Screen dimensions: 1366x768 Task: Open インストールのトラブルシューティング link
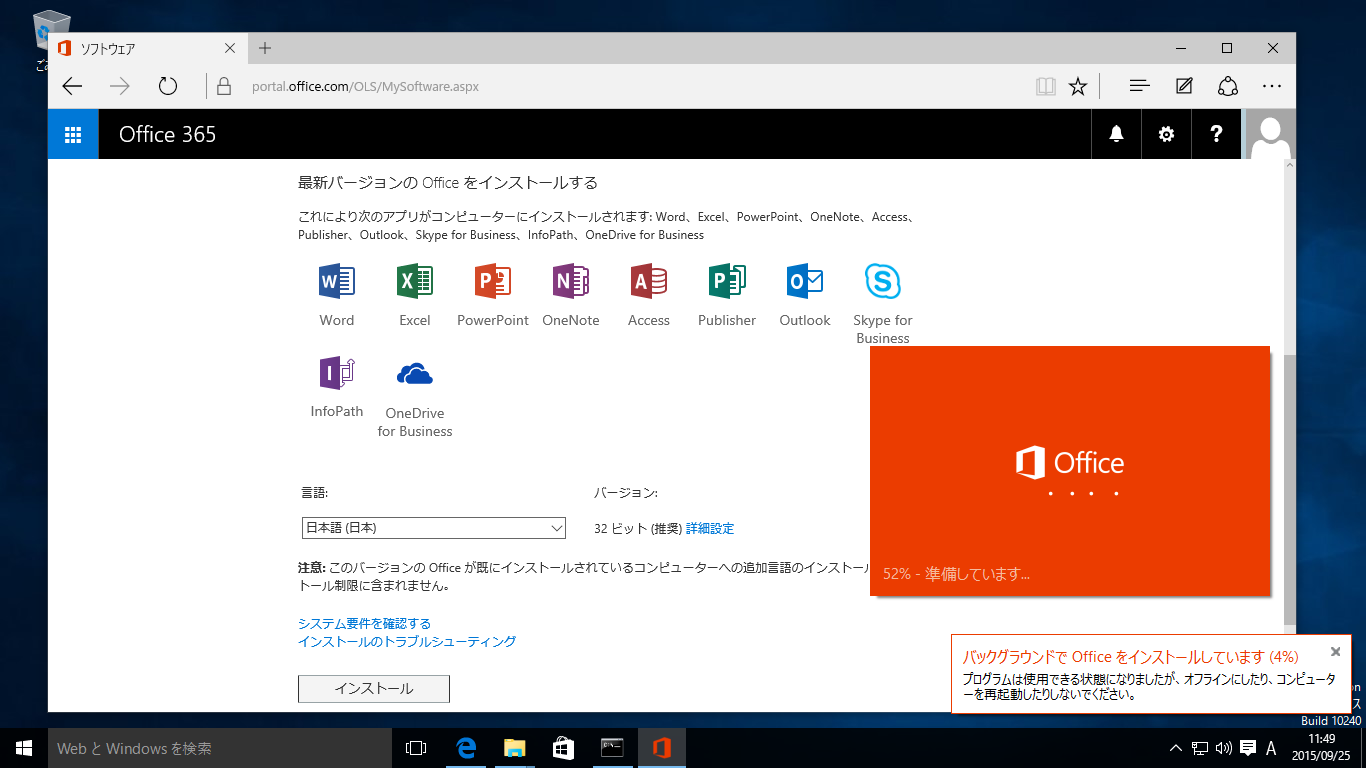(x=407, y=641)
